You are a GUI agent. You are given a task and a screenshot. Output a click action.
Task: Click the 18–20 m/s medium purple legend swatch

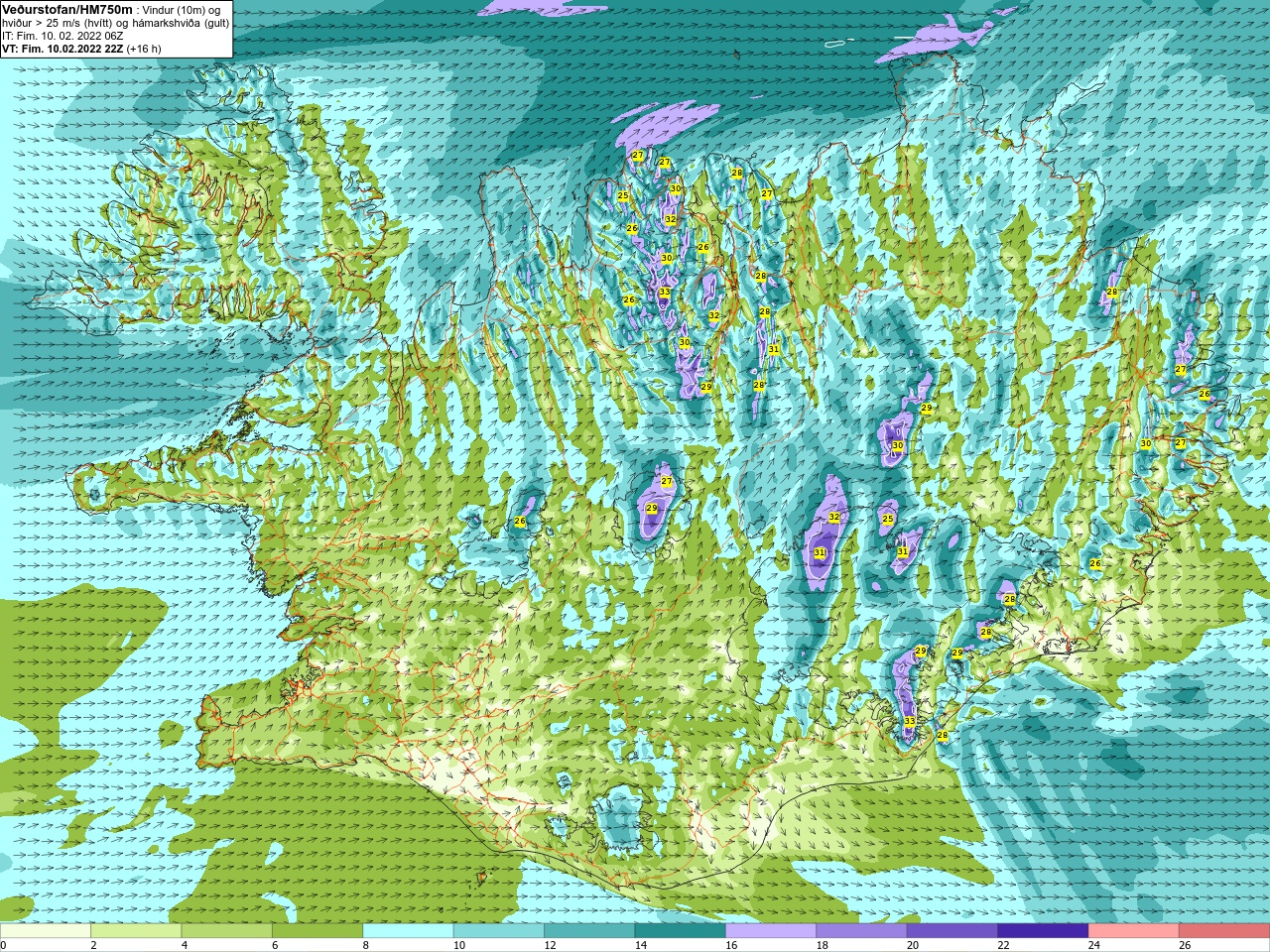(x=861, y=931)
